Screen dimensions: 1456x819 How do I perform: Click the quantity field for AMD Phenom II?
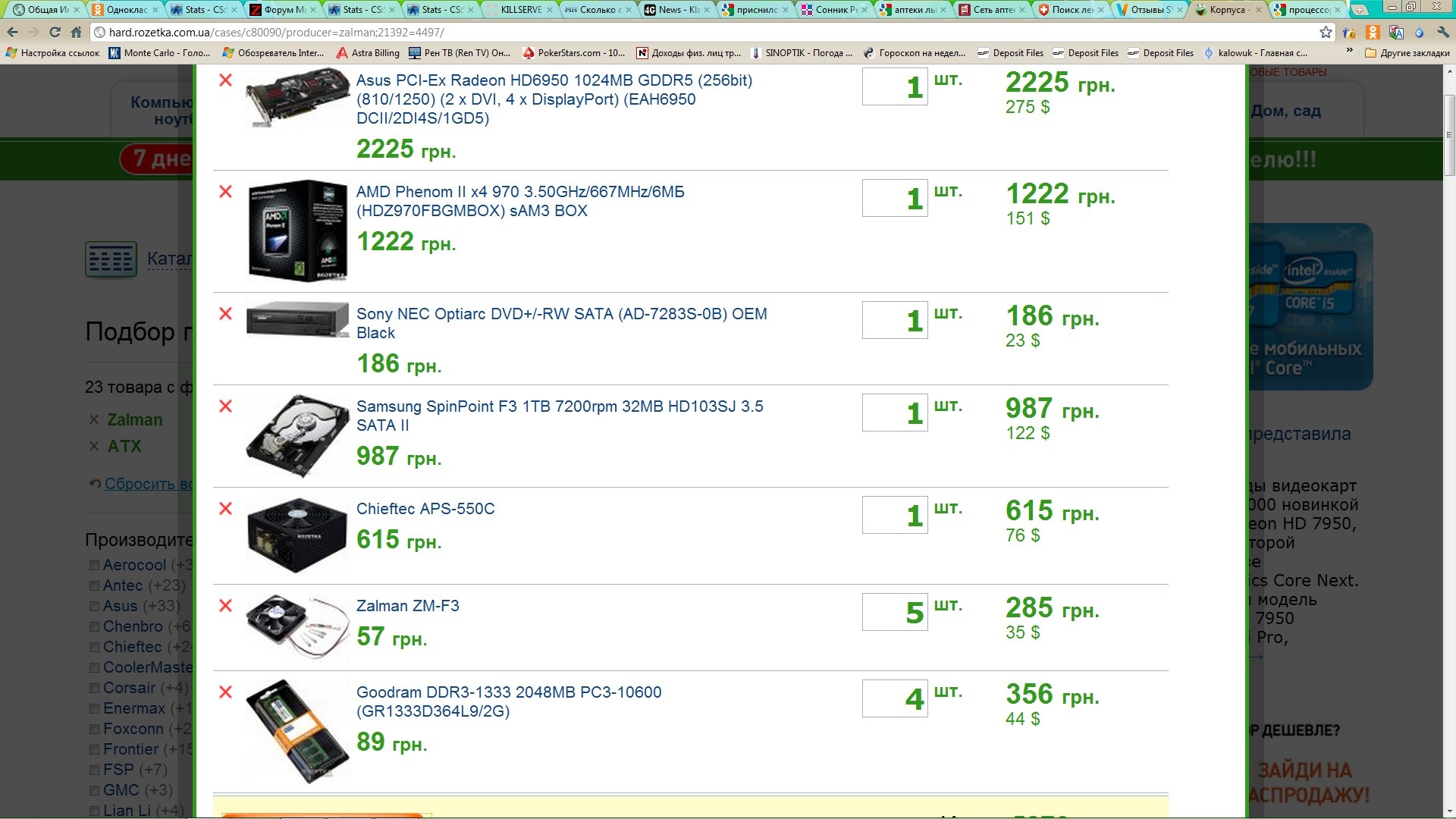[895, 197]
